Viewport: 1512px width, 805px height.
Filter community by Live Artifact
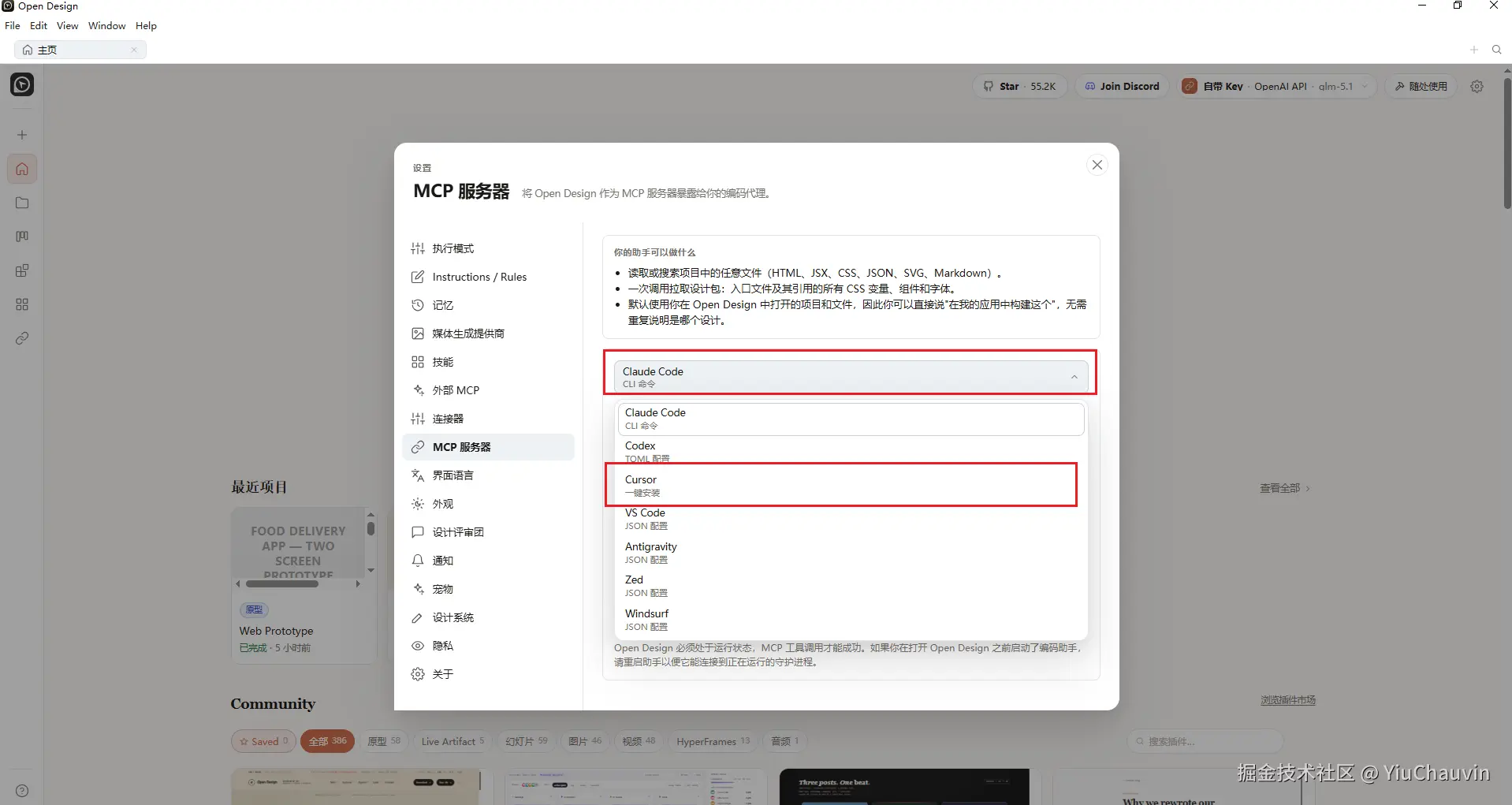(x=452, y=741)
